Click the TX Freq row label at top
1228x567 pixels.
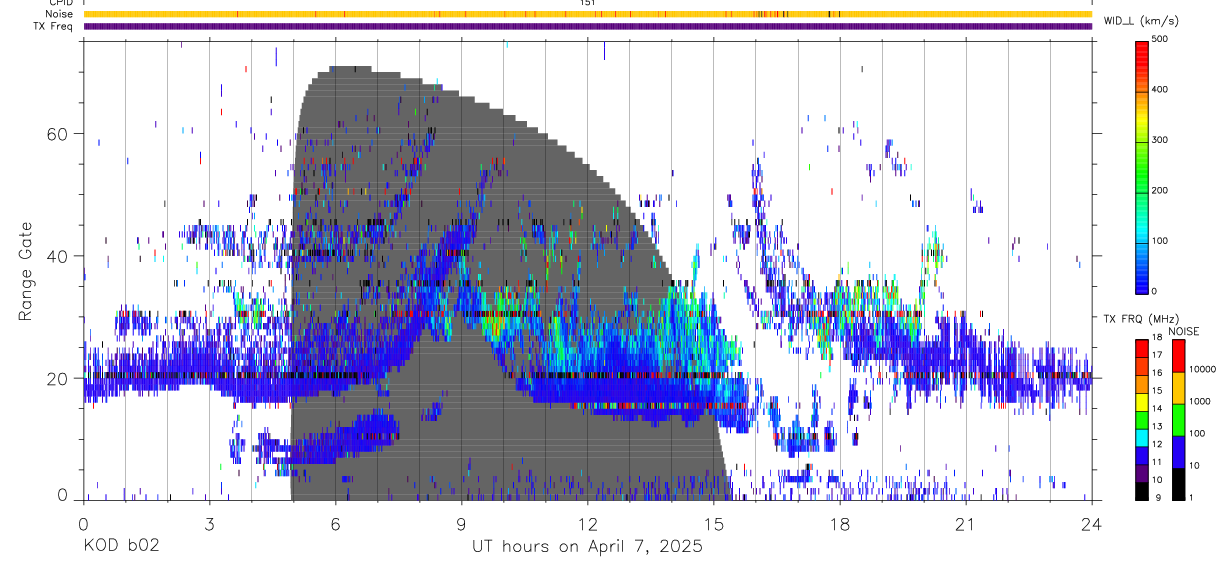pos(53,26)
